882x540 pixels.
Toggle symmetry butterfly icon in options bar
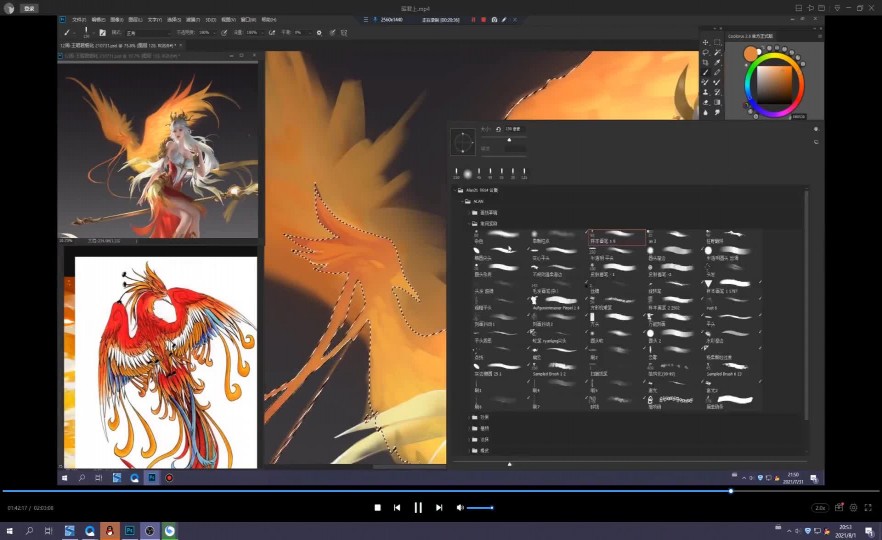(344, 33)
